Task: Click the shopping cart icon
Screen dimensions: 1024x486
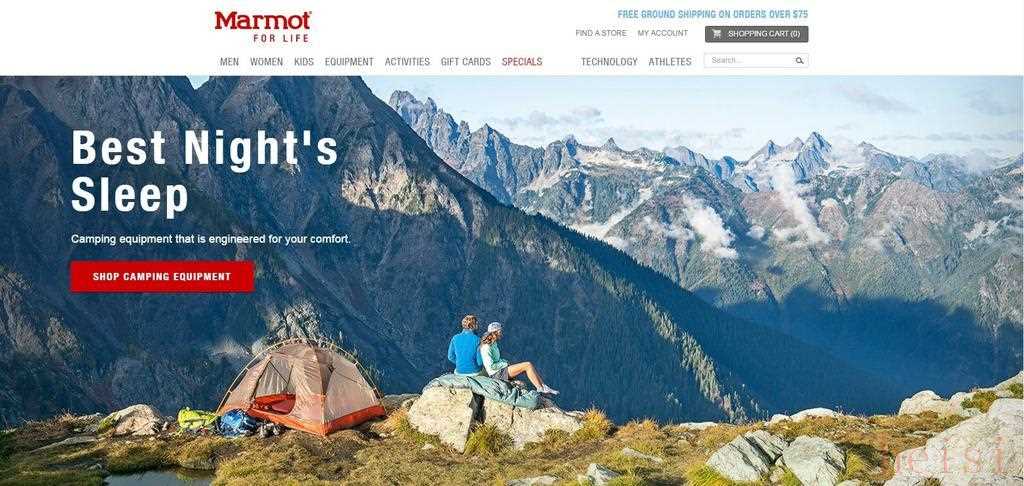Action: 716,34
